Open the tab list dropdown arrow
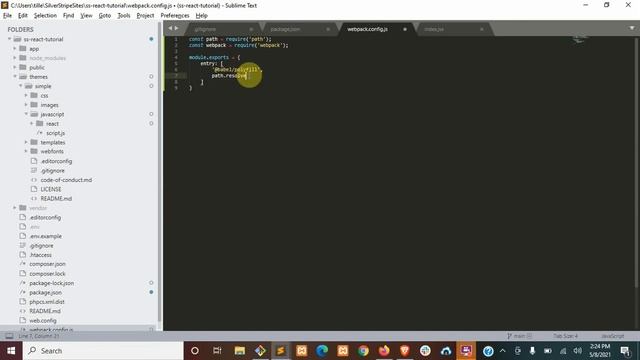Viewport: 640px width, 360px height. 631,28
